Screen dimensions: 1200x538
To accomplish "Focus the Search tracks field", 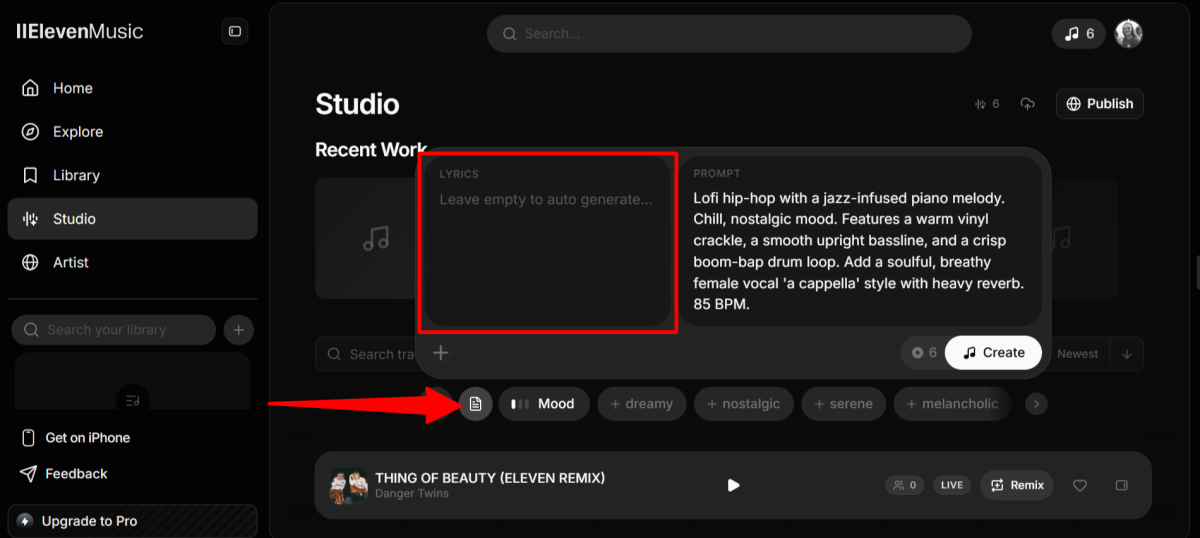I will click(367, 354).
